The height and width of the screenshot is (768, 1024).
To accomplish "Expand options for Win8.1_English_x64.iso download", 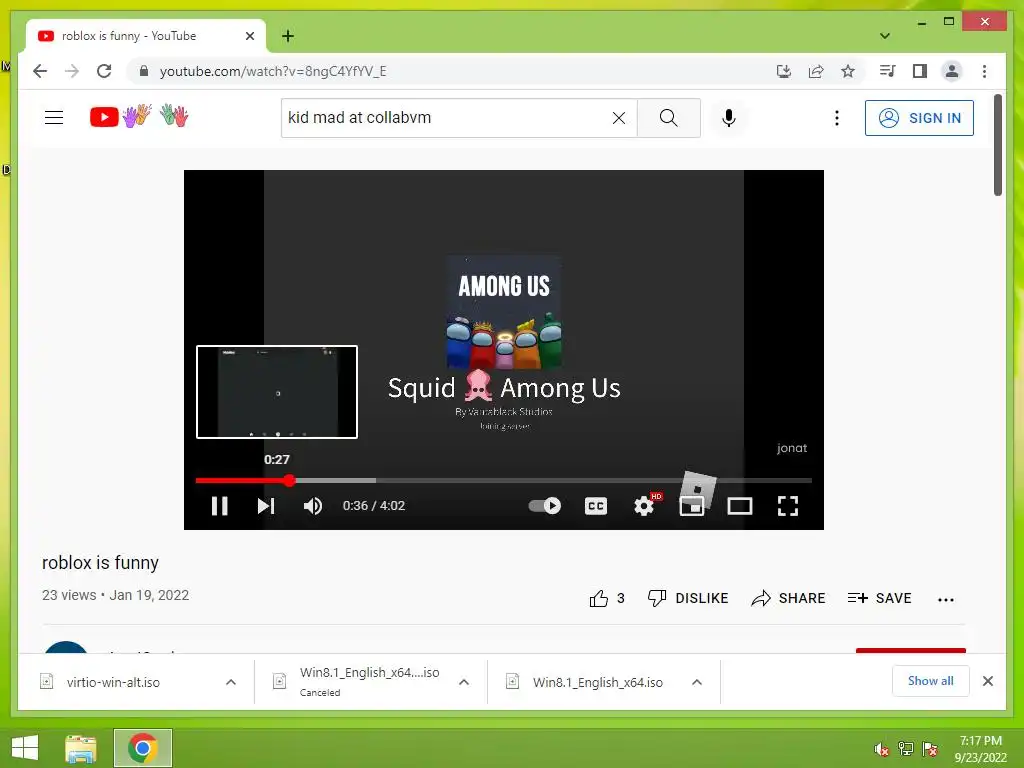I will click(x=697, y=682).
